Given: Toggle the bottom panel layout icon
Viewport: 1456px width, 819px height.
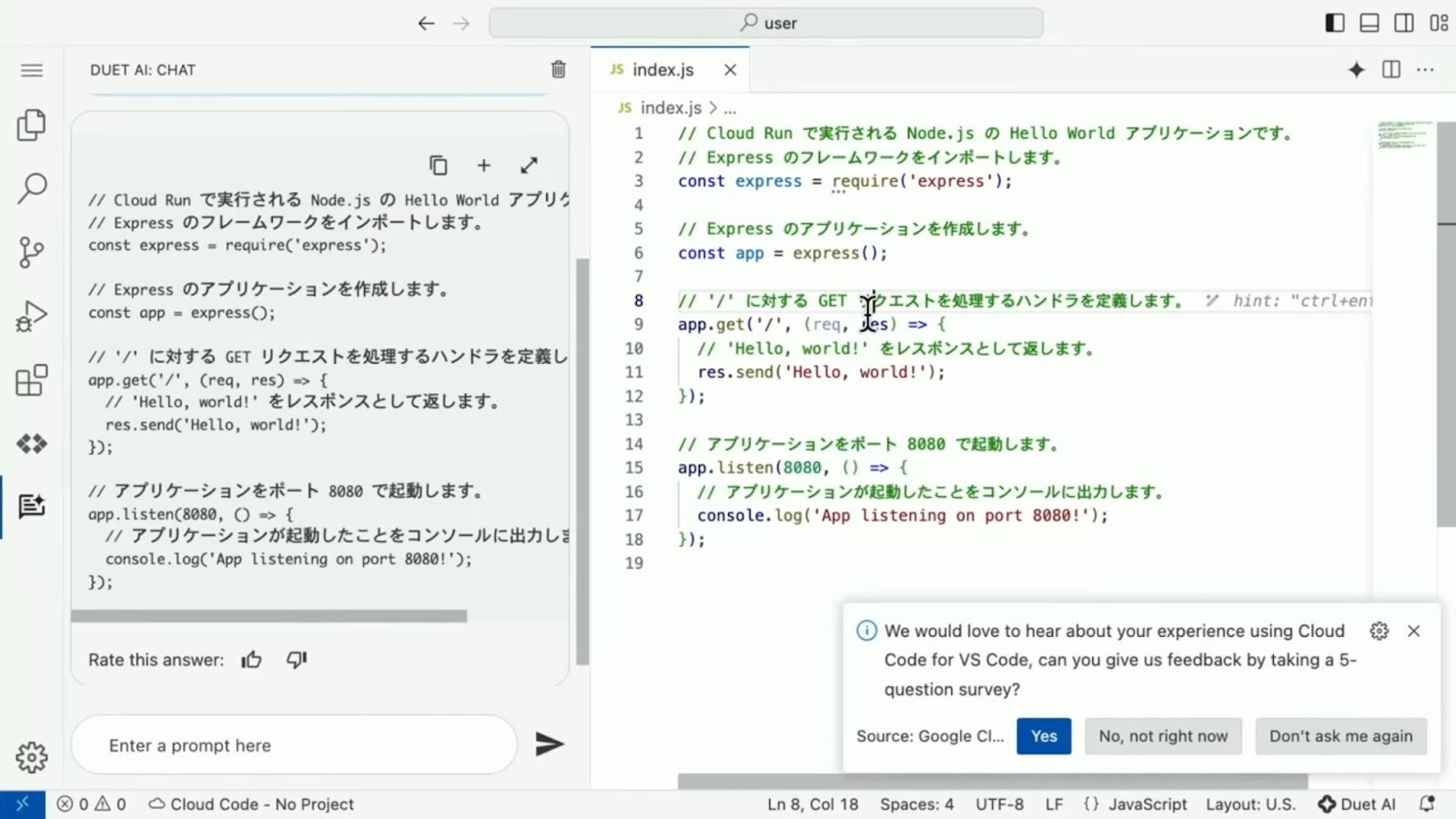Looking at the screenshot, I should pyautogui.click(x=1370, y=24).
